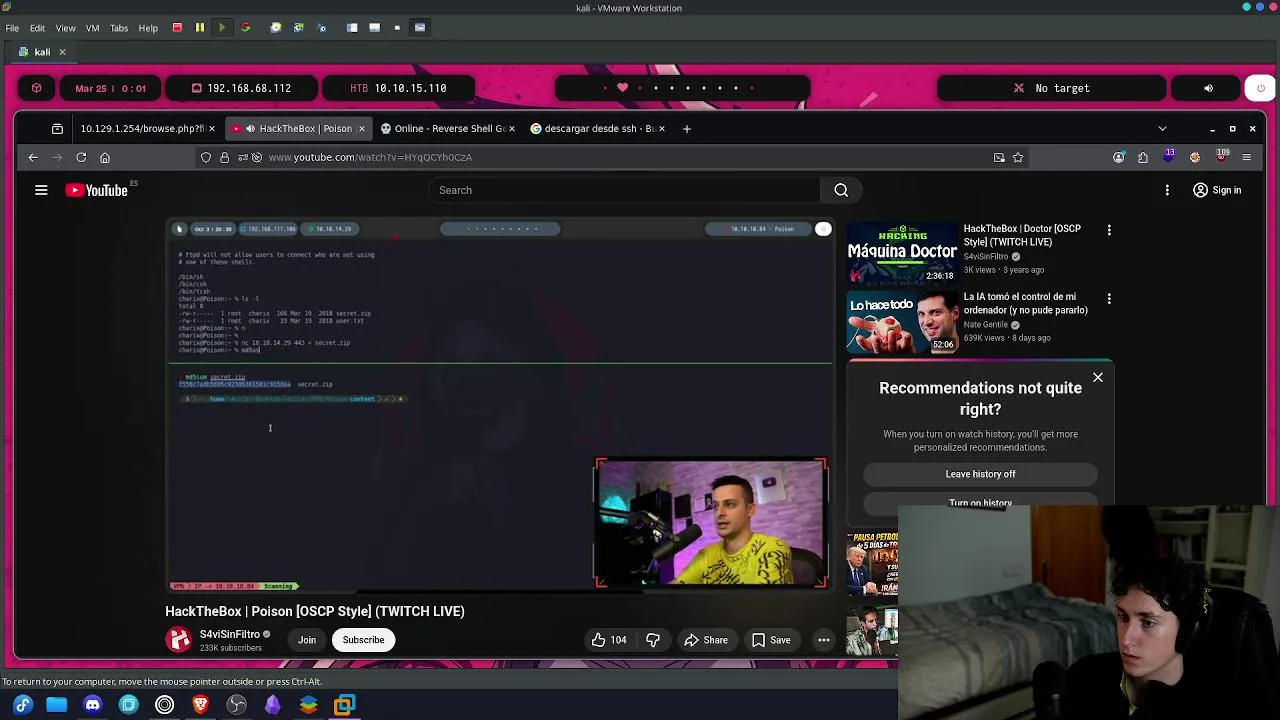The height and width of the screenshot is (720, 1280).
Task: Open S4viSinFiltro channel avatar
Action: click(x=179, y=640)
